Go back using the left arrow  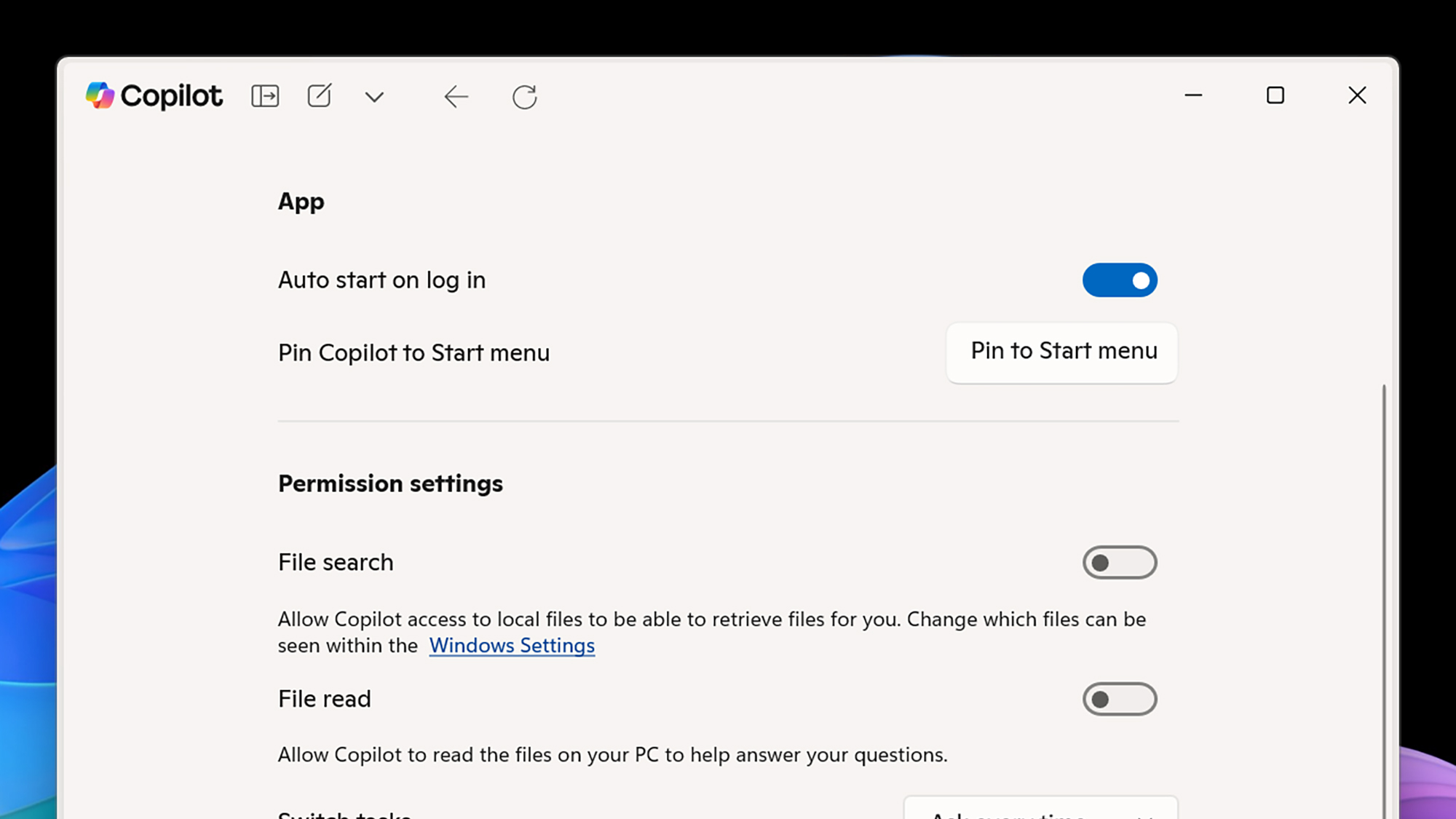(456, 96)
